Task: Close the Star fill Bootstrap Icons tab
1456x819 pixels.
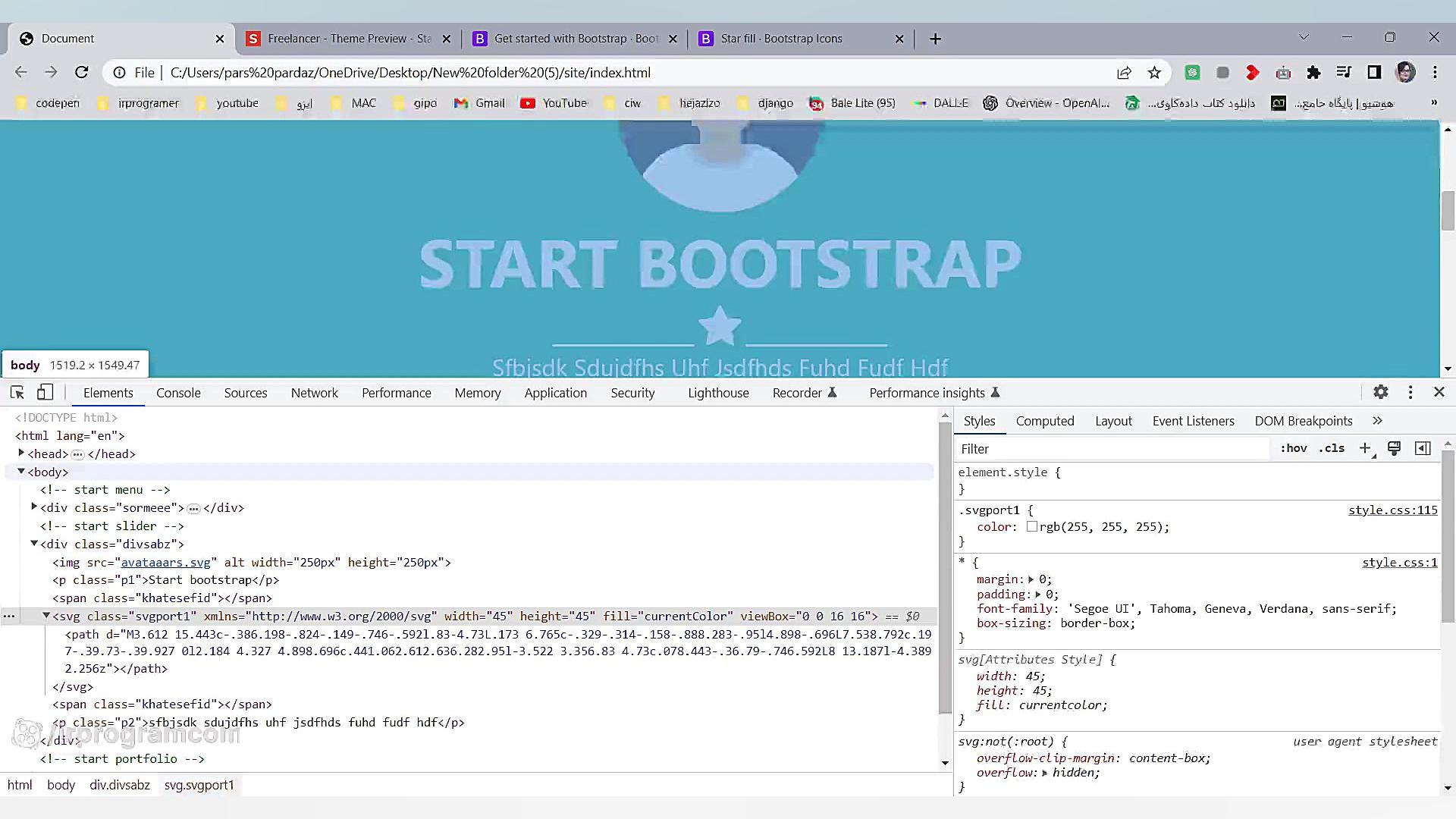Action: pos(899,39)
